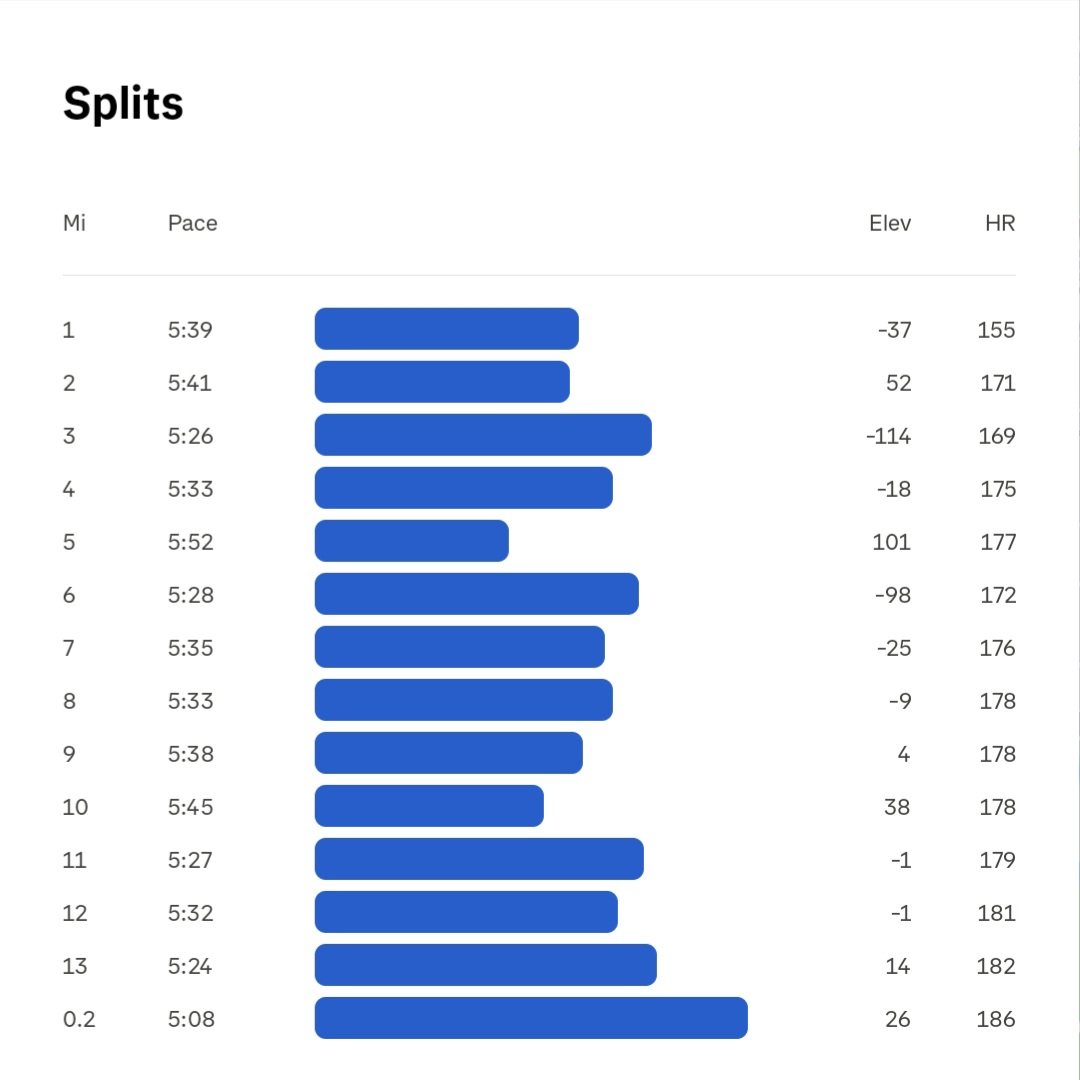The height and width of the screenshot is (1080, 1080).
Task: Select the mile 10 pace bar
Action: pos(429,806)
